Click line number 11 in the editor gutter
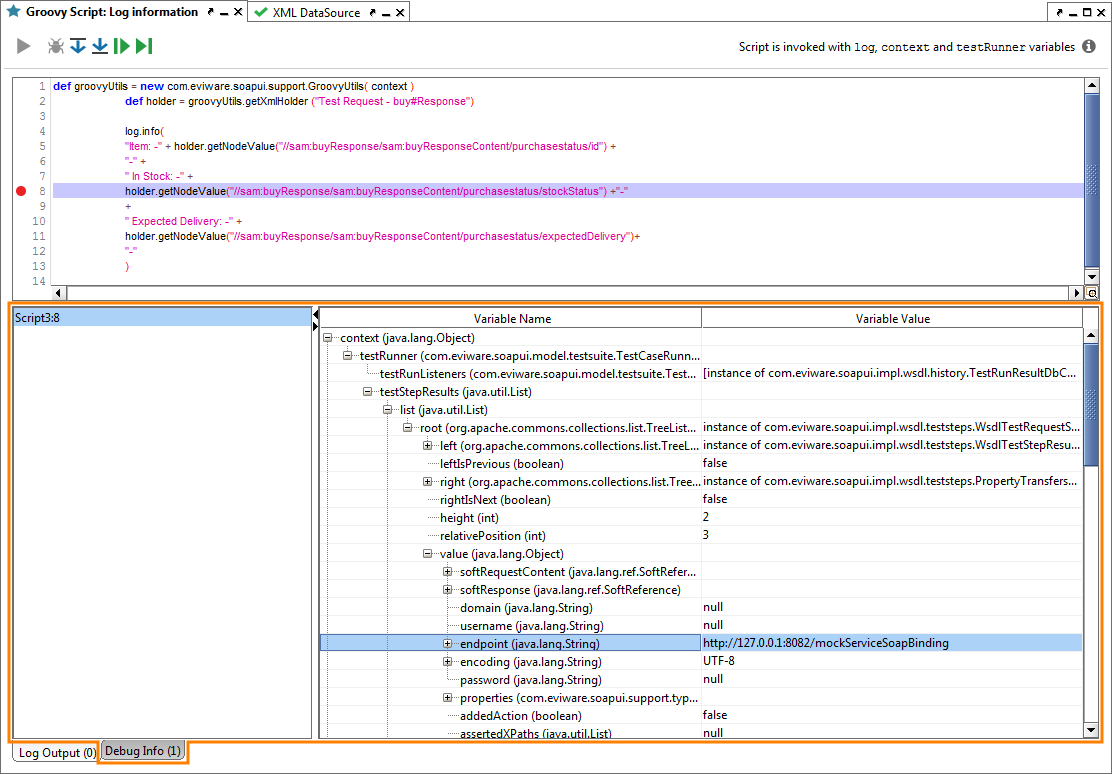The height and width of the screenshot is (774, 1112). pyautogui.click(x=38, y=236)
